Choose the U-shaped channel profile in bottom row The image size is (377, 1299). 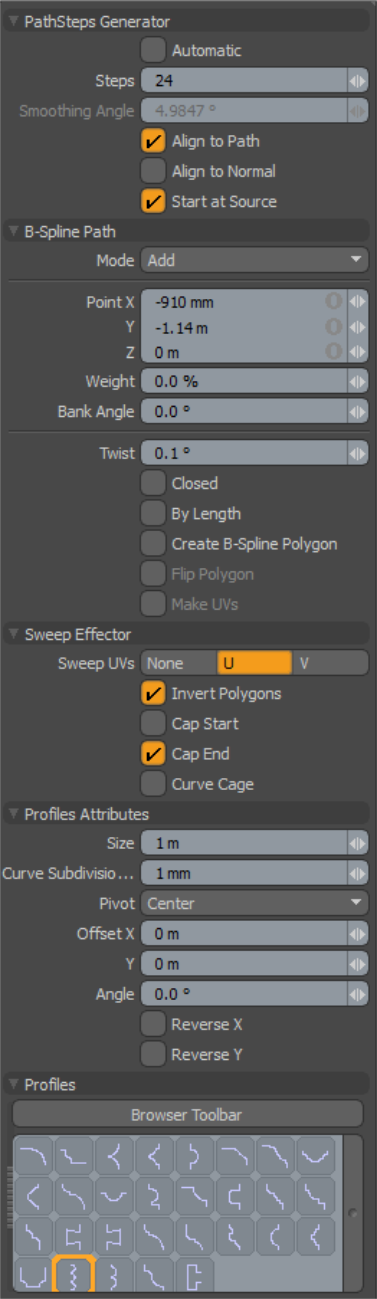point(33,1276)
